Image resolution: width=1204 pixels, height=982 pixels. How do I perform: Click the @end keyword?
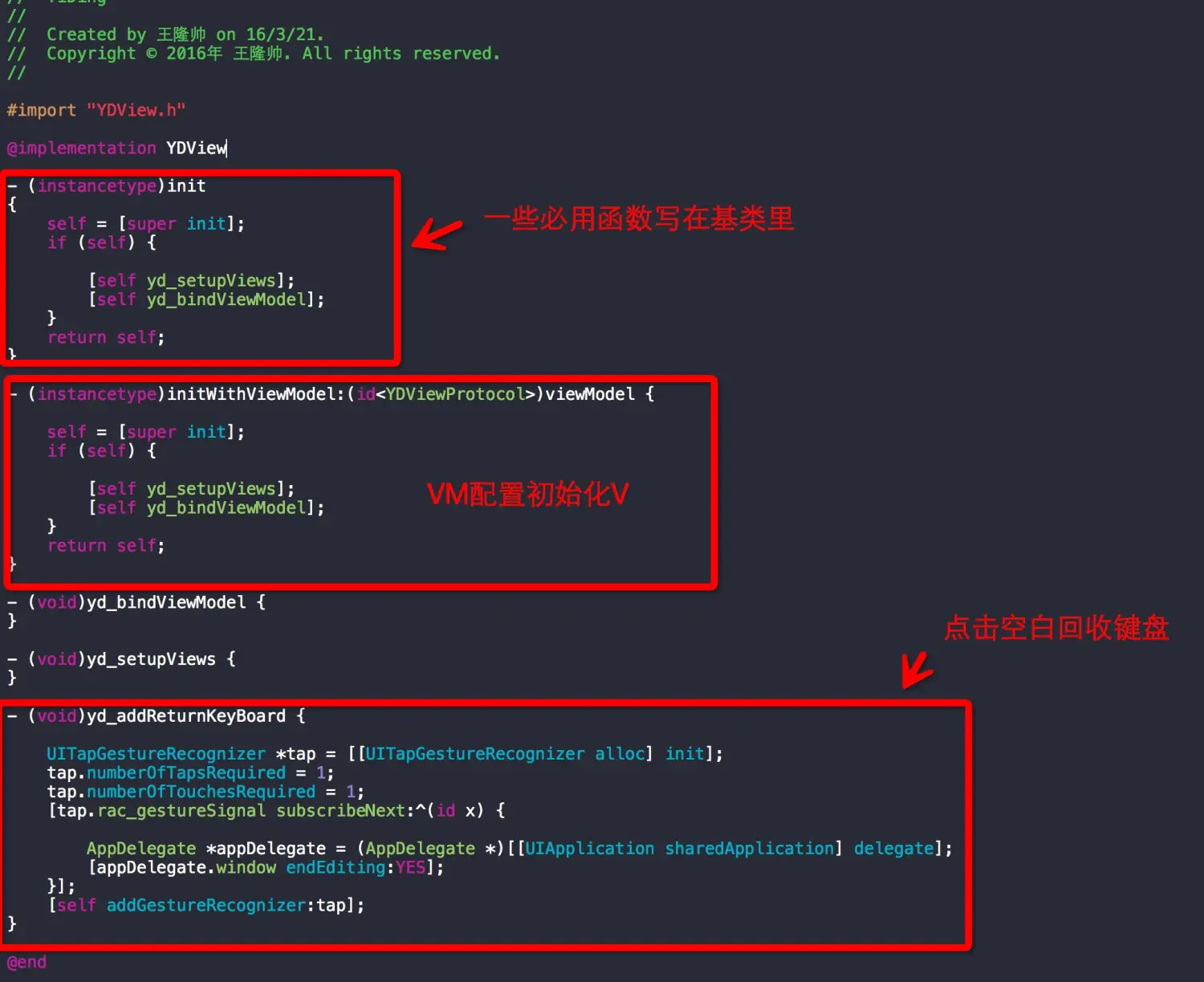point(26,962)
